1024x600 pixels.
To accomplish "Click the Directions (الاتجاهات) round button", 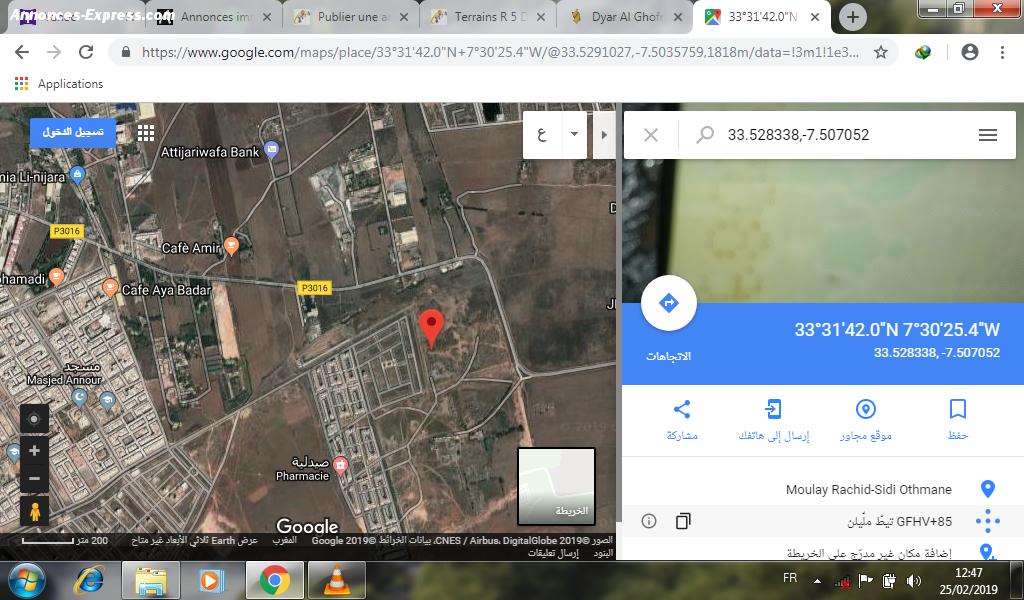I will click(669, 304).
